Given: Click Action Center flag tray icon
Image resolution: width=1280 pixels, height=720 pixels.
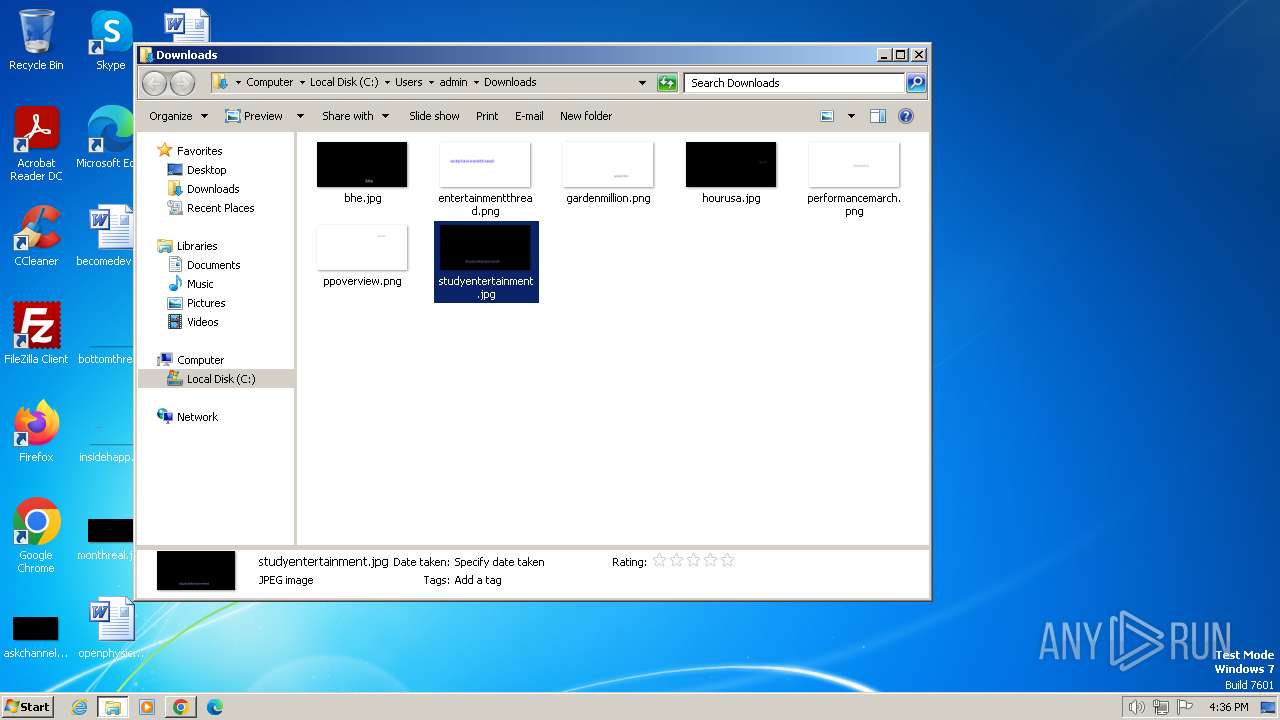Looking at the screenshot, I should pyautogui.click(x=1185, y=707).
